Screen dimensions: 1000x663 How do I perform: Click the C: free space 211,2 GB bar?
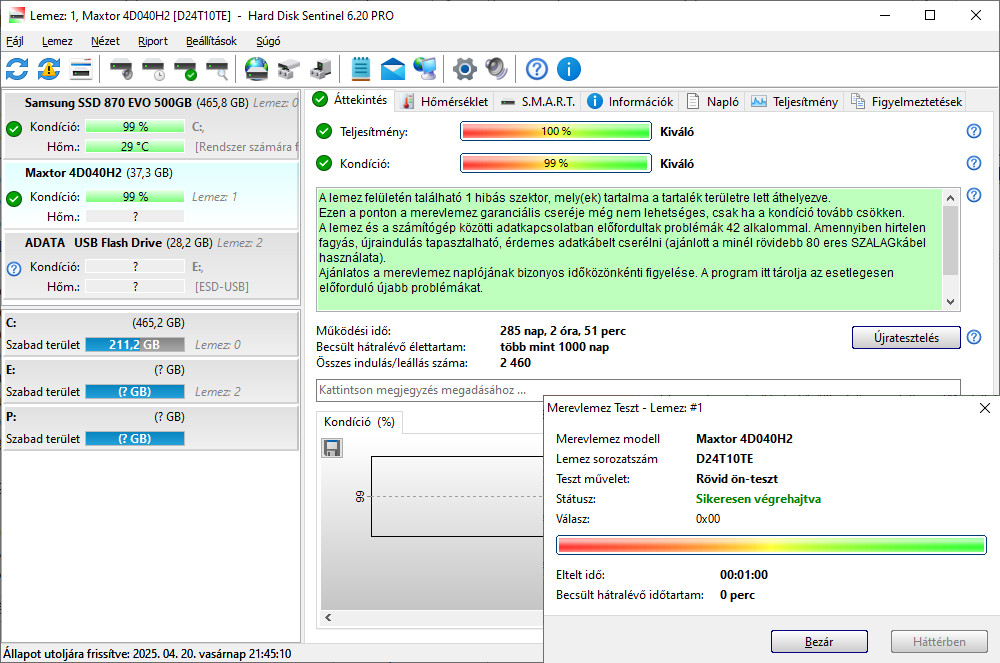tap(135, 345)
